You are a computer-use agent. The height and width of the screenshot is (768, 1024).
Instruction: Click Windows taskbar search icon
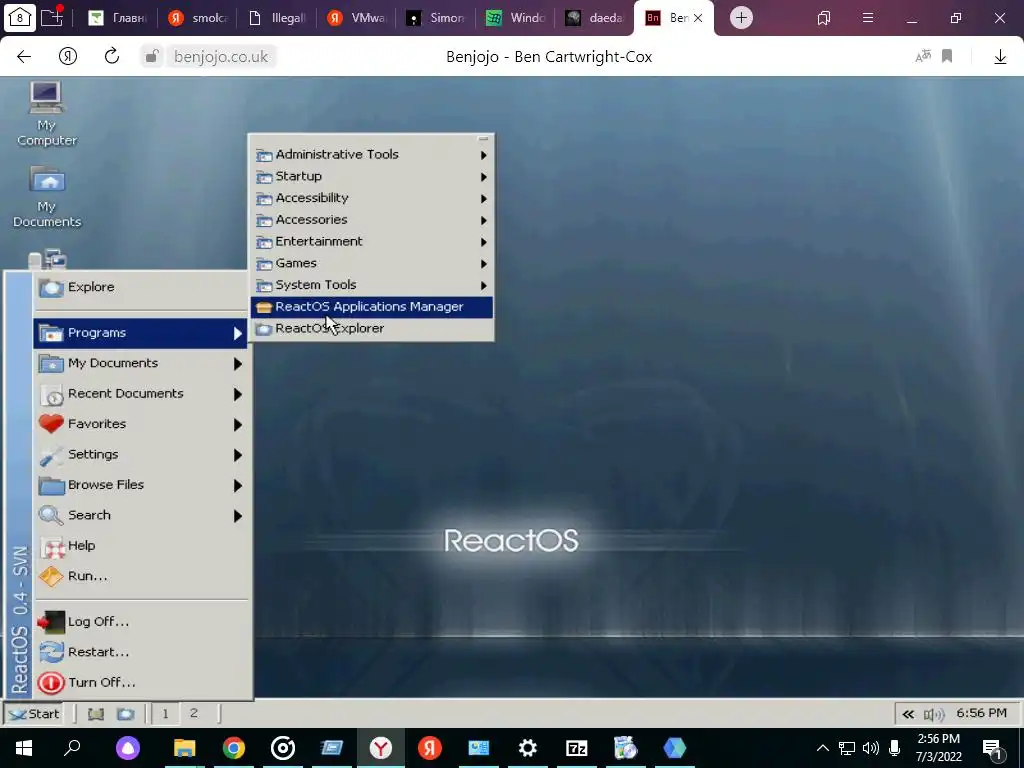72,748
